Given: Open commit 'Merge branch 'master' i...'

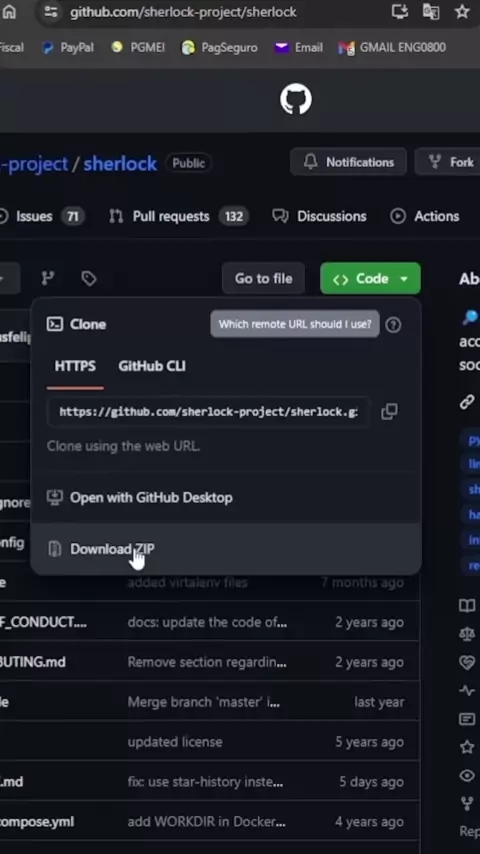Looking at the screenshot, I should click(204, 702).
